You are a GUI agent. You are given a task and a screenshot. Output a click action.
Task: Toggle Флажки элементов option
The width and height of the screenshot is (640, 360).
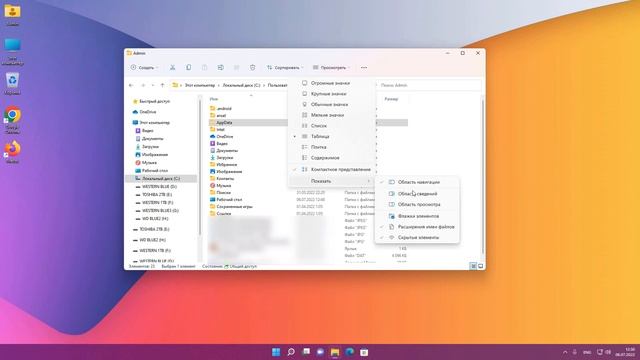pos(417,216)
